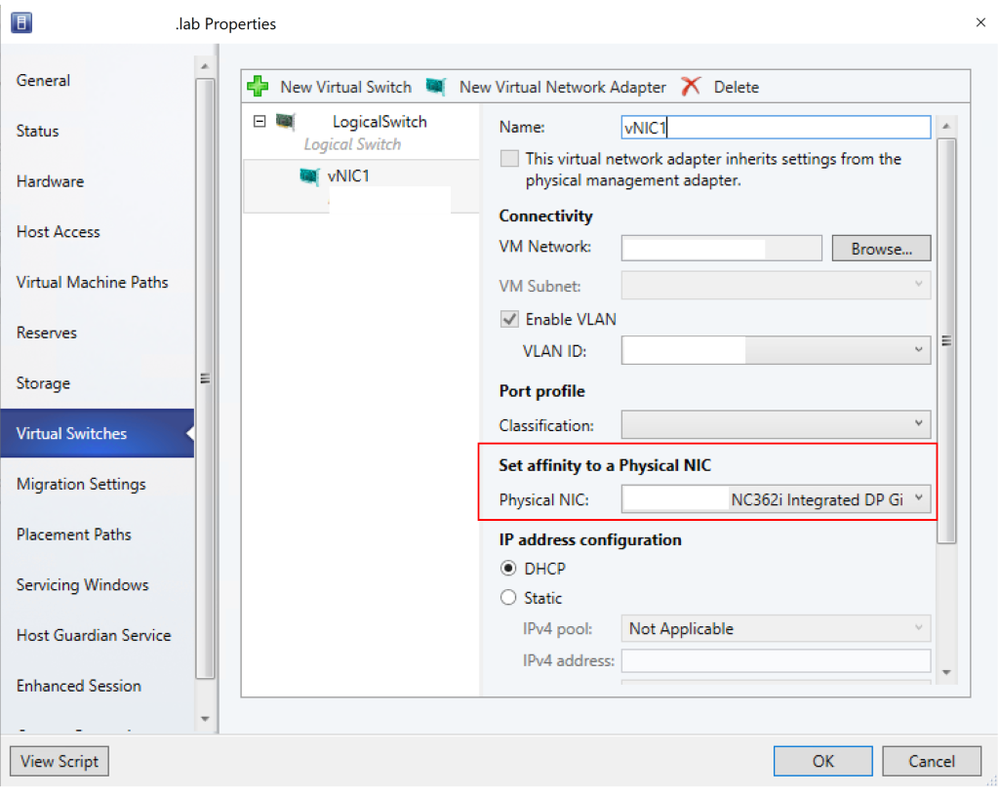This screenshot has height=790, width=999.
Task: Click the adapter settings scroll down arrow
Action: coord(947,672)
